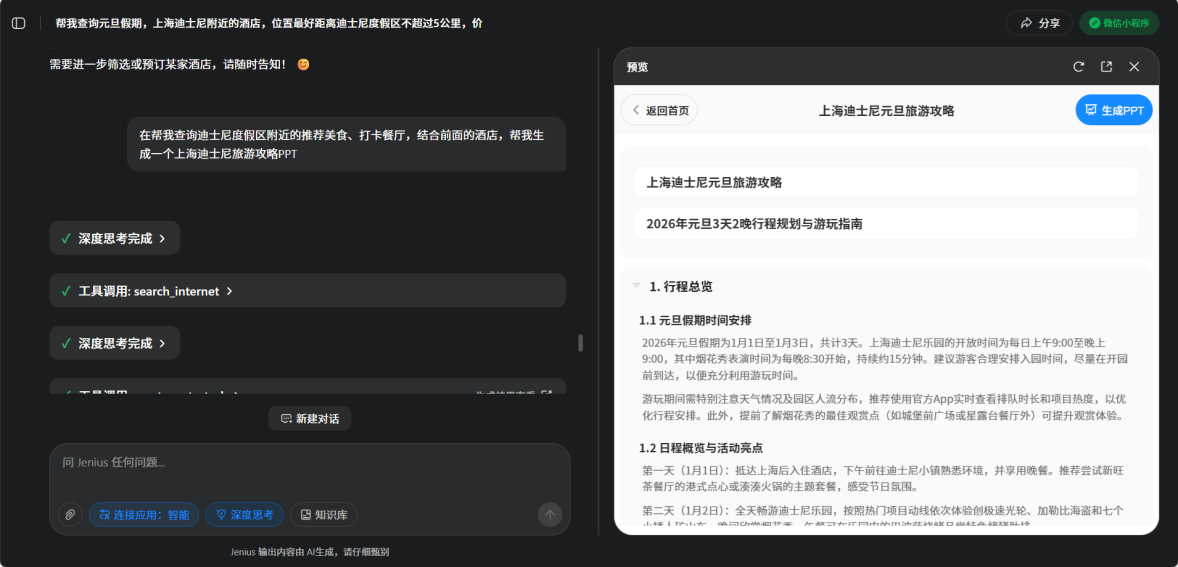
Task: Focus the 问 Jenius 任何问题 input box
Action: [300, 463]
